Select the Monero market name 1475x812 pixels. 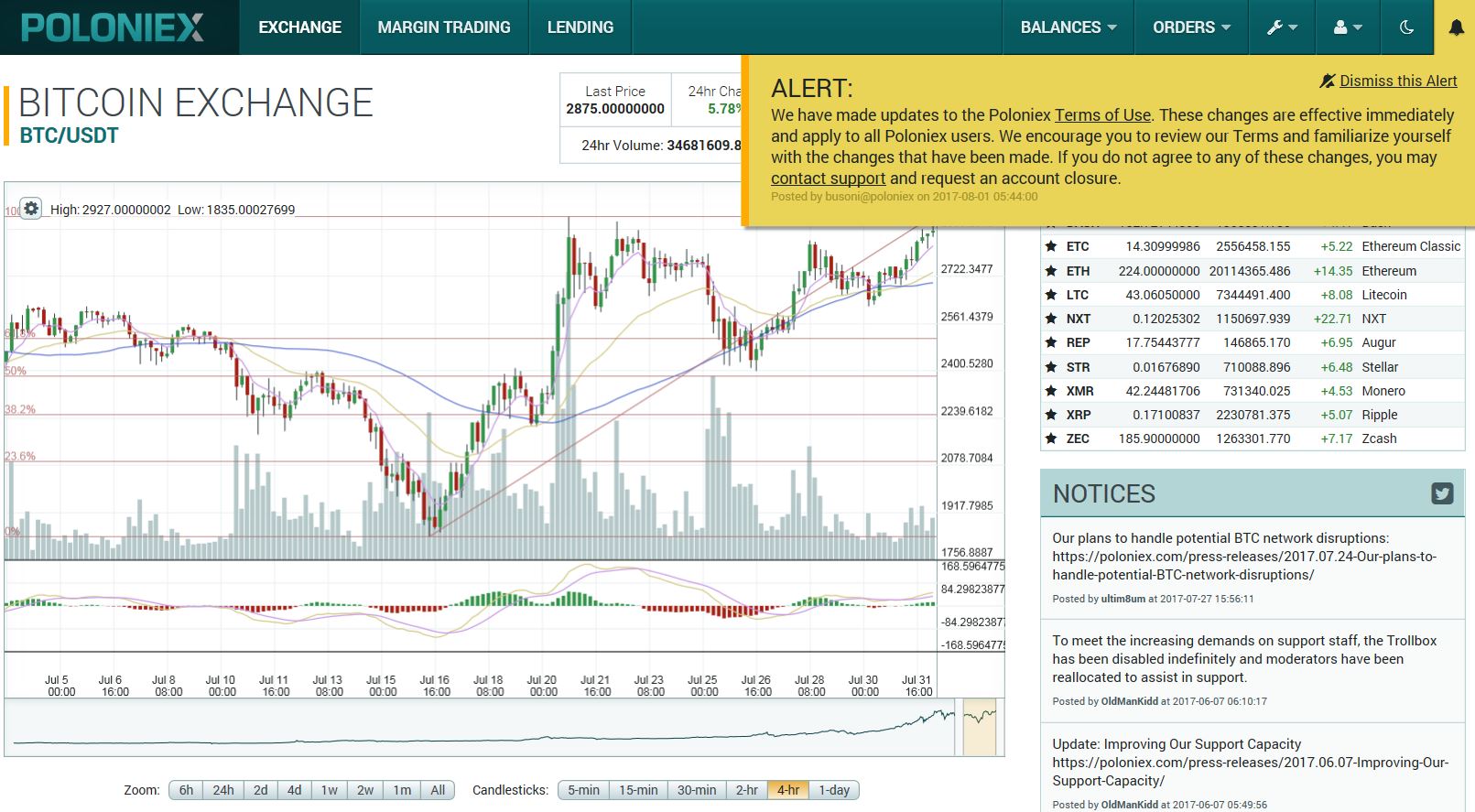tap(1383, 391)
